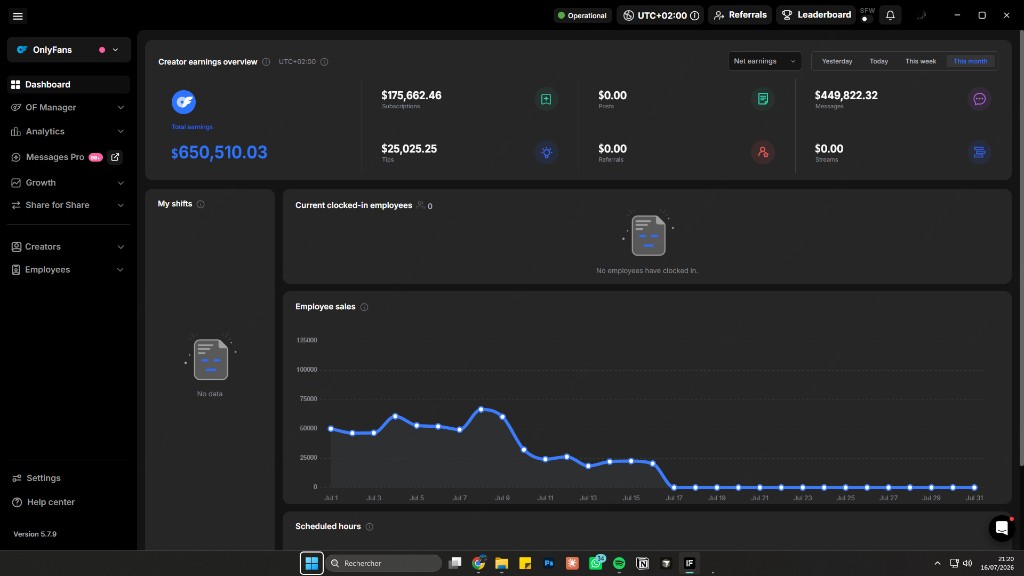Screen dimensions: 1024x576
Task: Open Help center in sidebar
Action: click(44, 502)
